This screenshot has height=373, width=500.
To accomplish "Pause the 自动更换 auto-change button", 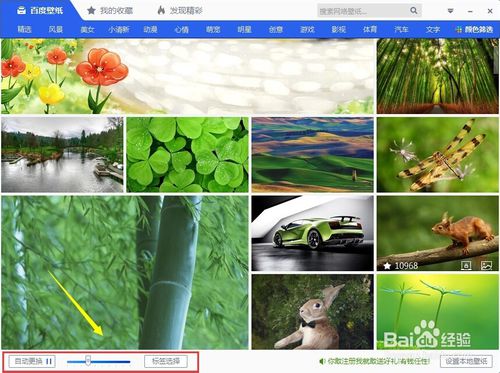I will (x=32, y=361).
